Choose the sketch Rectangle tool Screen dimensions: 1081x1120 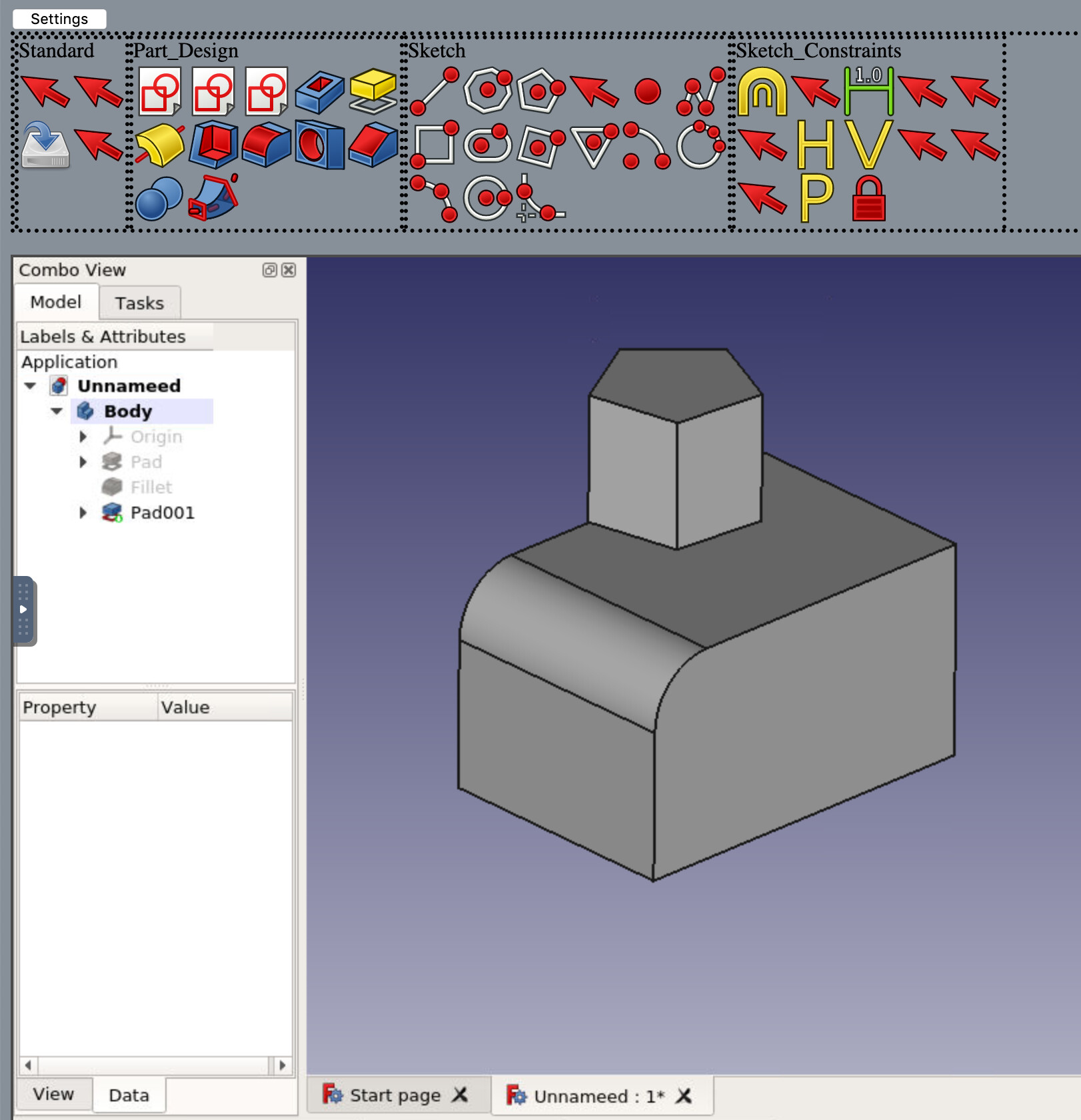click(435, 145)
